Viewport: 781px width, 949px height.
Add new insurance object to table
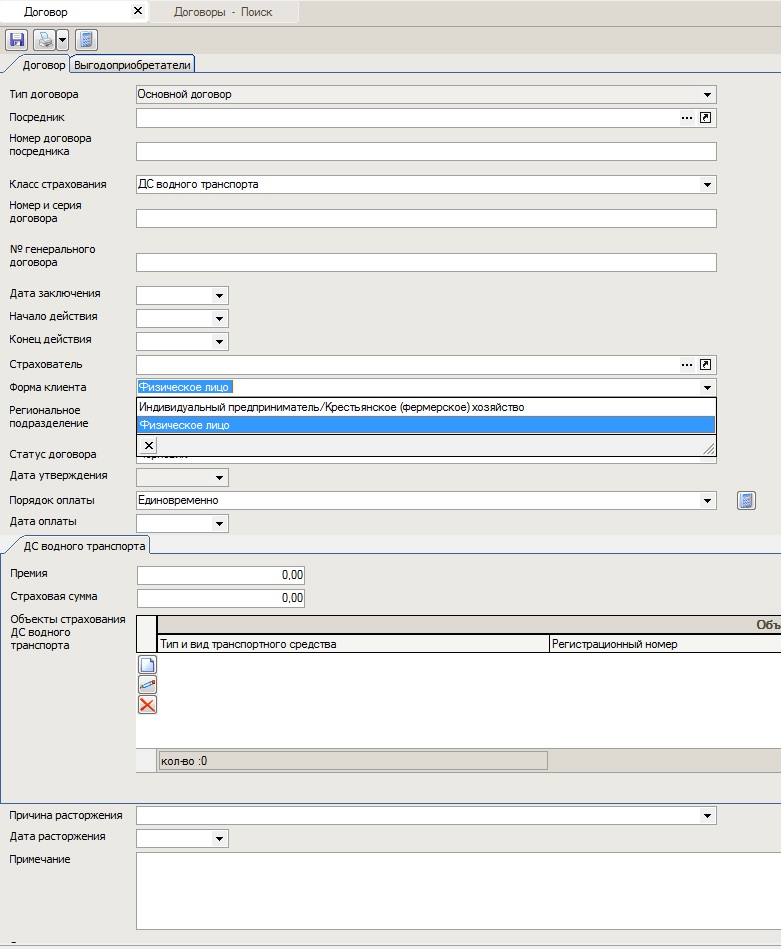[147, 665]
